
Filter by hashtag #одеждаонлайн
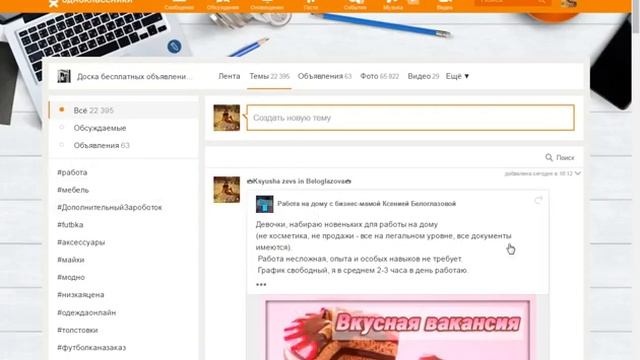click(x=87, y=313)
